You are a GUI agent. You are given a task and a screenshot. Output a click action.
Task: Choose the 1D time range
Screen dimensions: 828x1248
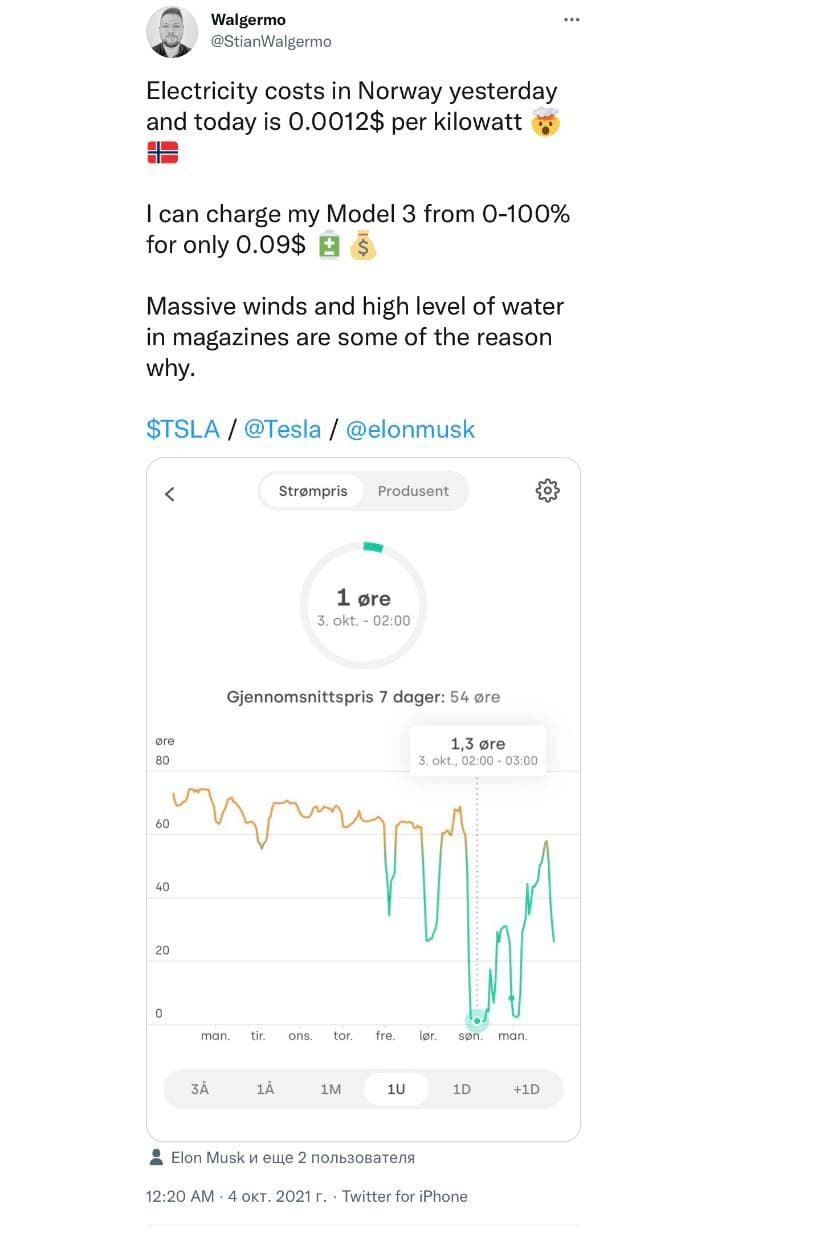461,1089
